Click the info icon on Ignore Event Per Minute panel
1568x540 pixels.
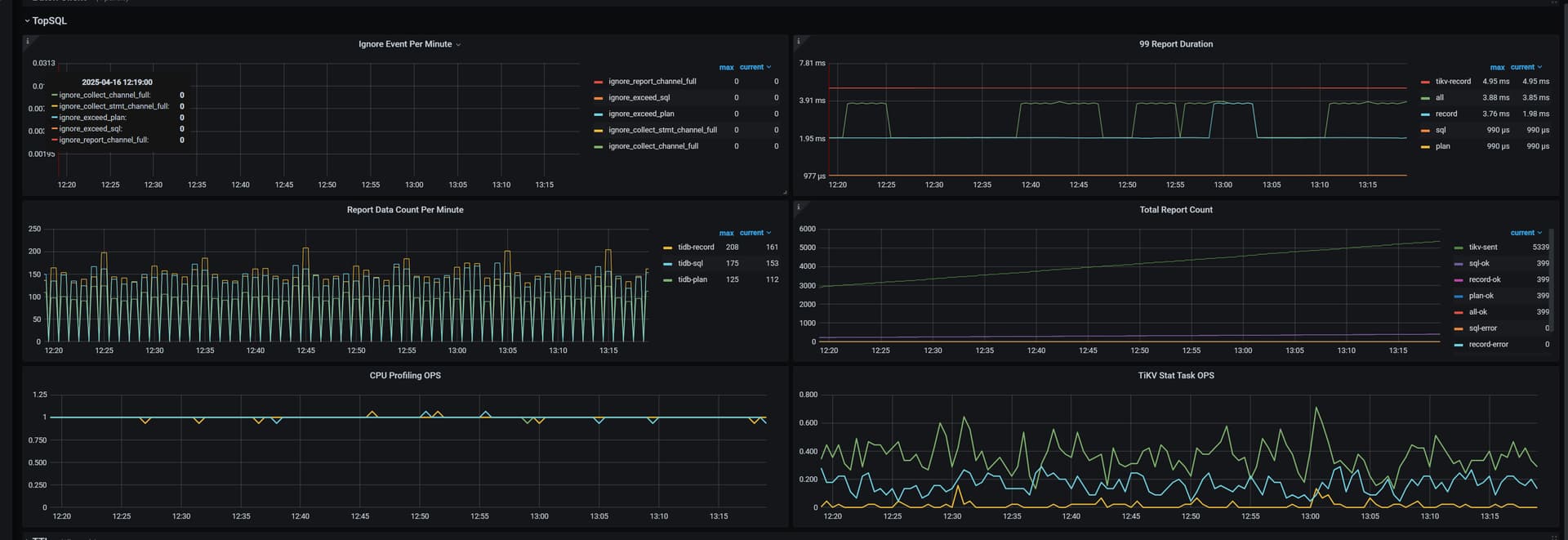tap(28, 41)
